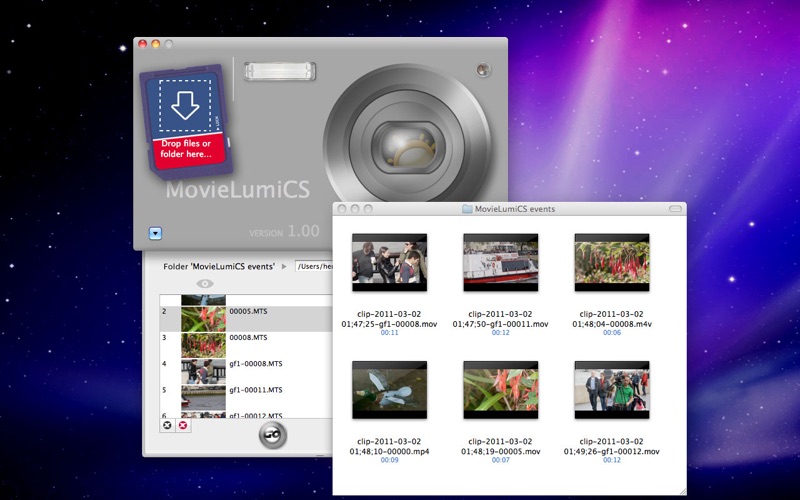Viewport: 800px width, 500px height.
Task: Click the SD card drop zone icon
Action: [186, 121]
